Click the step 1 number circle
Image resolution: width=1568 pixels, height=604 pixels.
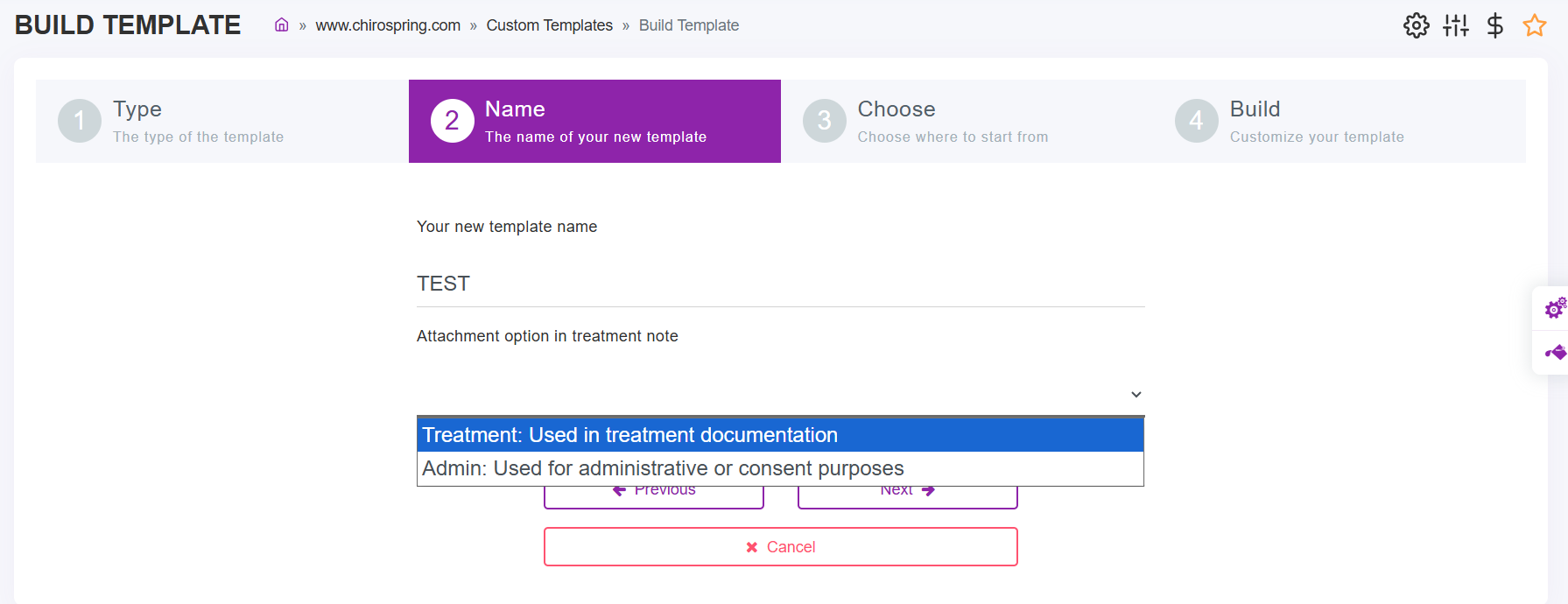tap(80, 121)
